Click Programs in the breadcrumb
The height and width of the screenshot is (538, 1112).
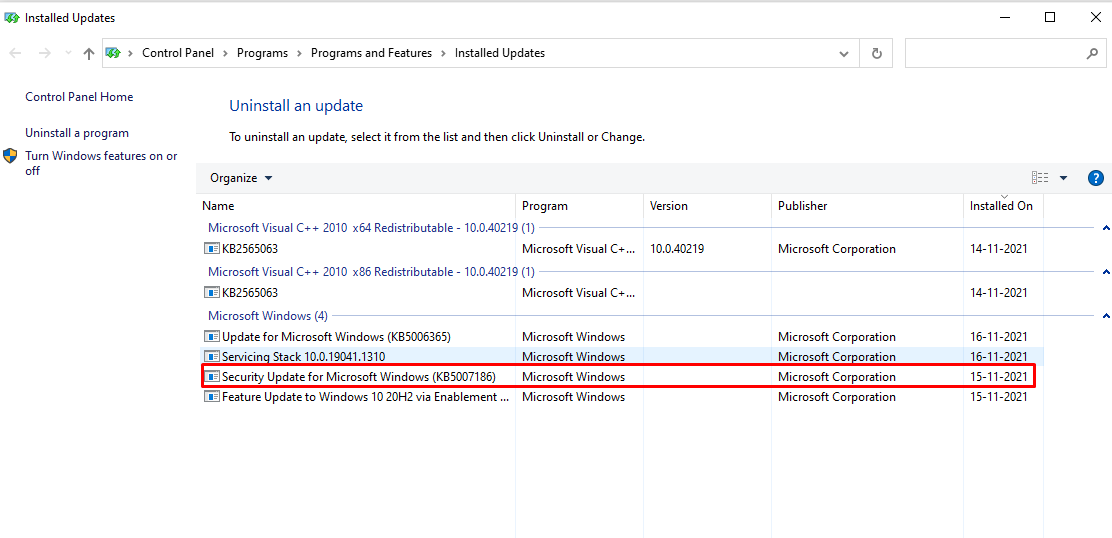point(262,53)
